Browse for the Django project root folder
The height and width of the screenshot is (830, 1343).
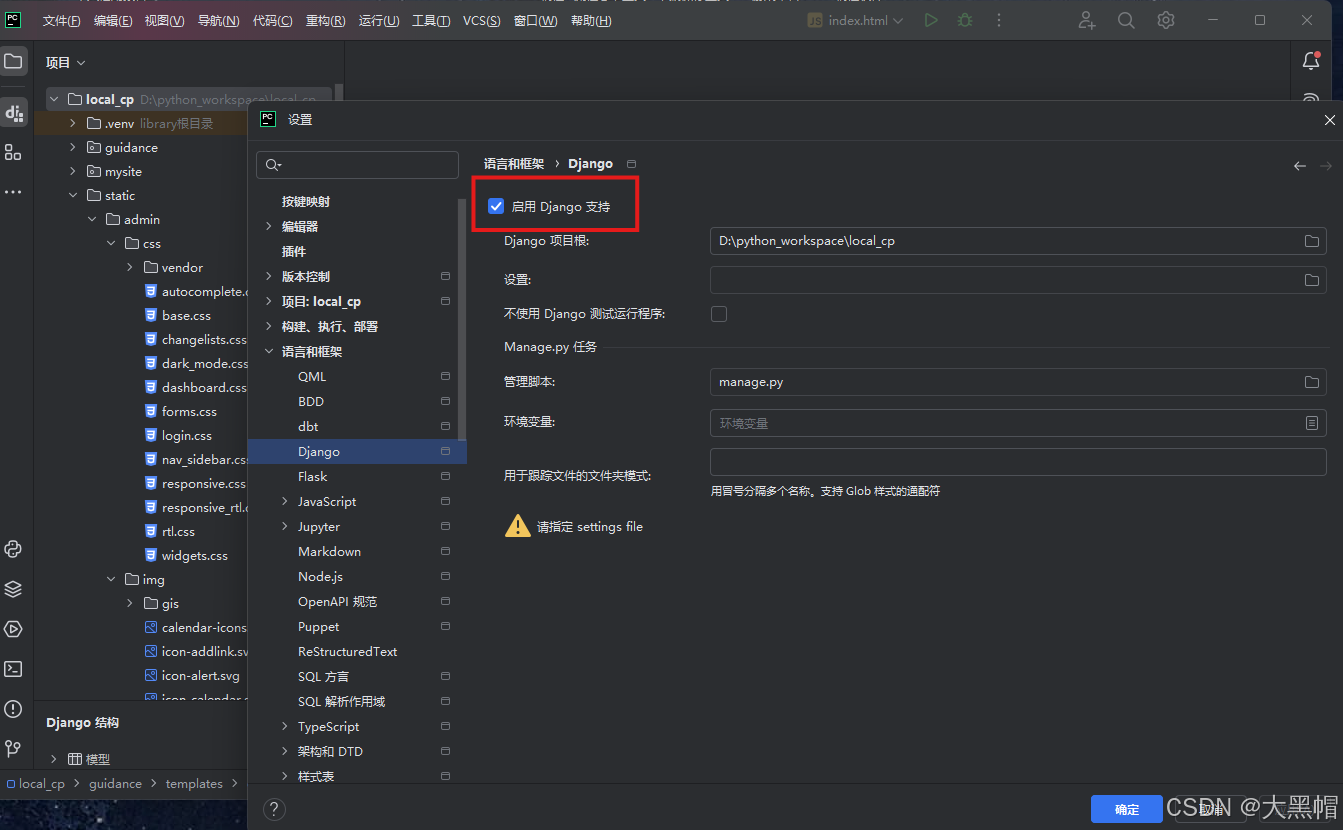coord(1311,241)
